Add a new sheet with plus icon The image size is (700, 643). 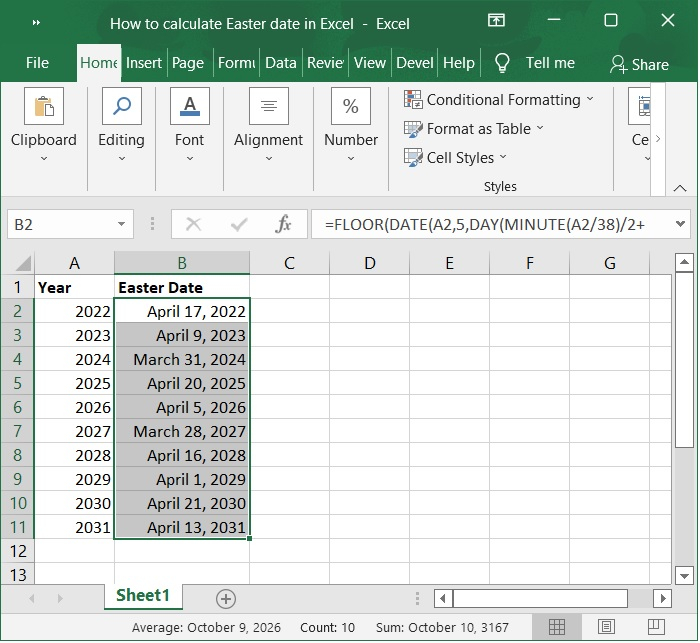(x=226, y=599)
